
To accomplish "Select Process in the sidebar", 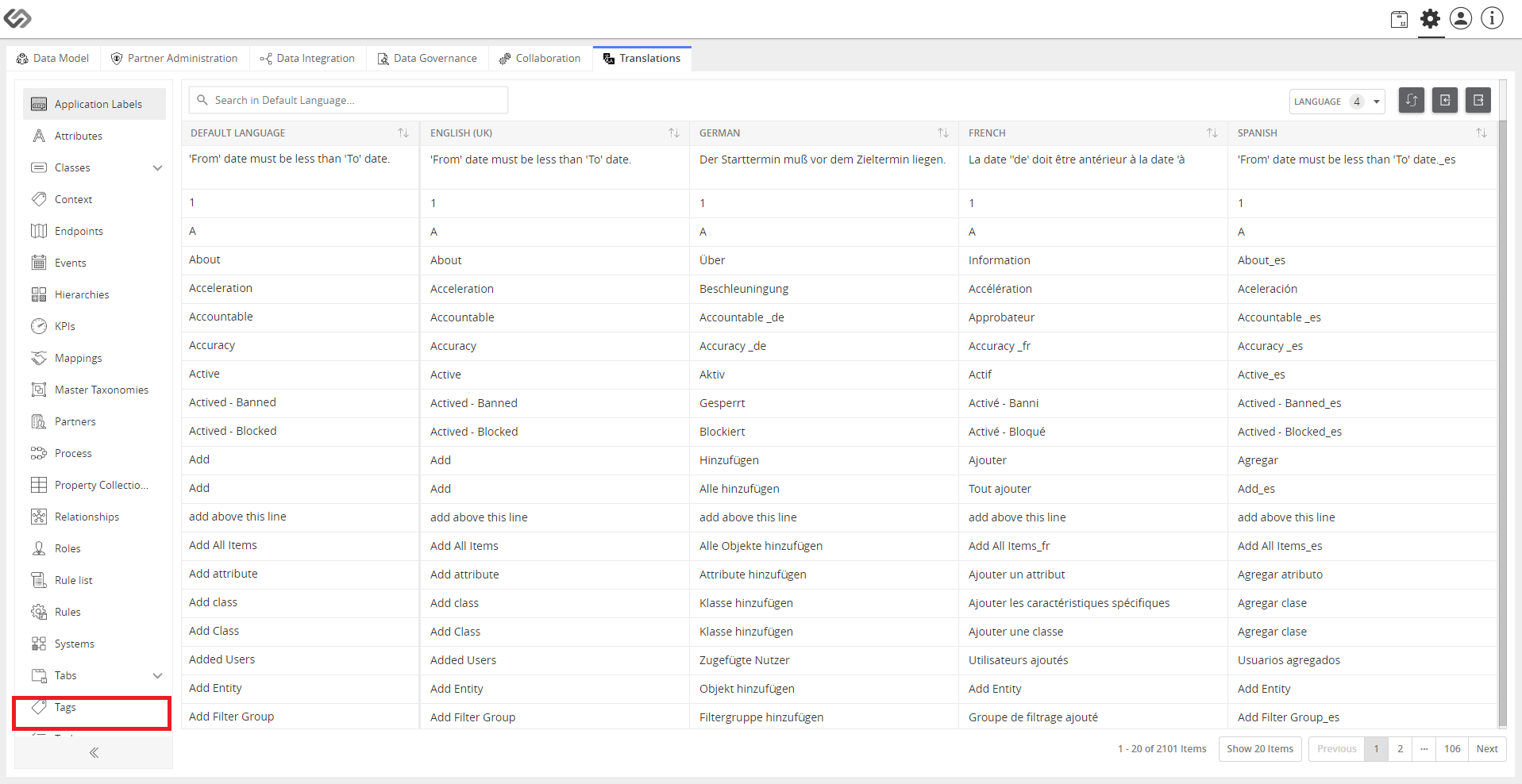I will point(94,453).
